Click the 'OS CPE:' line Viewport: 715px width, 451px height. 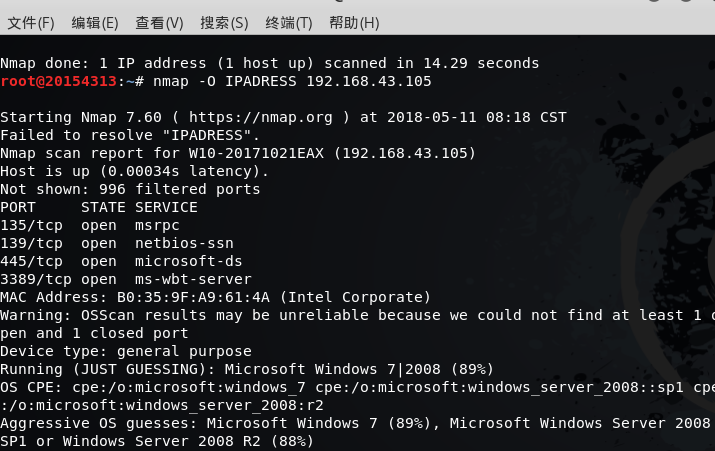pos(358,388)
